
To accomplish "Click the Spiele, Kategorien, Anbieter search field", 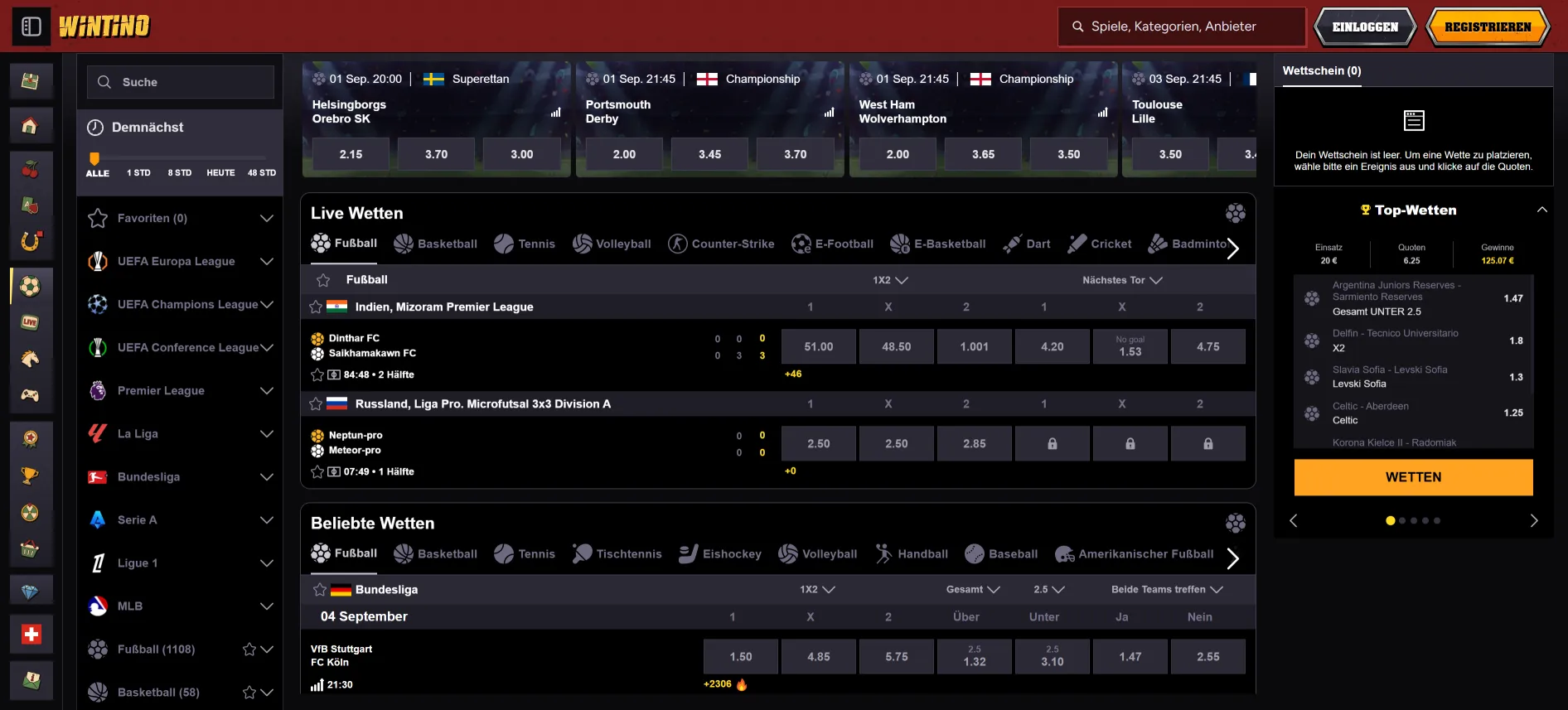I will [x=1182, y=27].
